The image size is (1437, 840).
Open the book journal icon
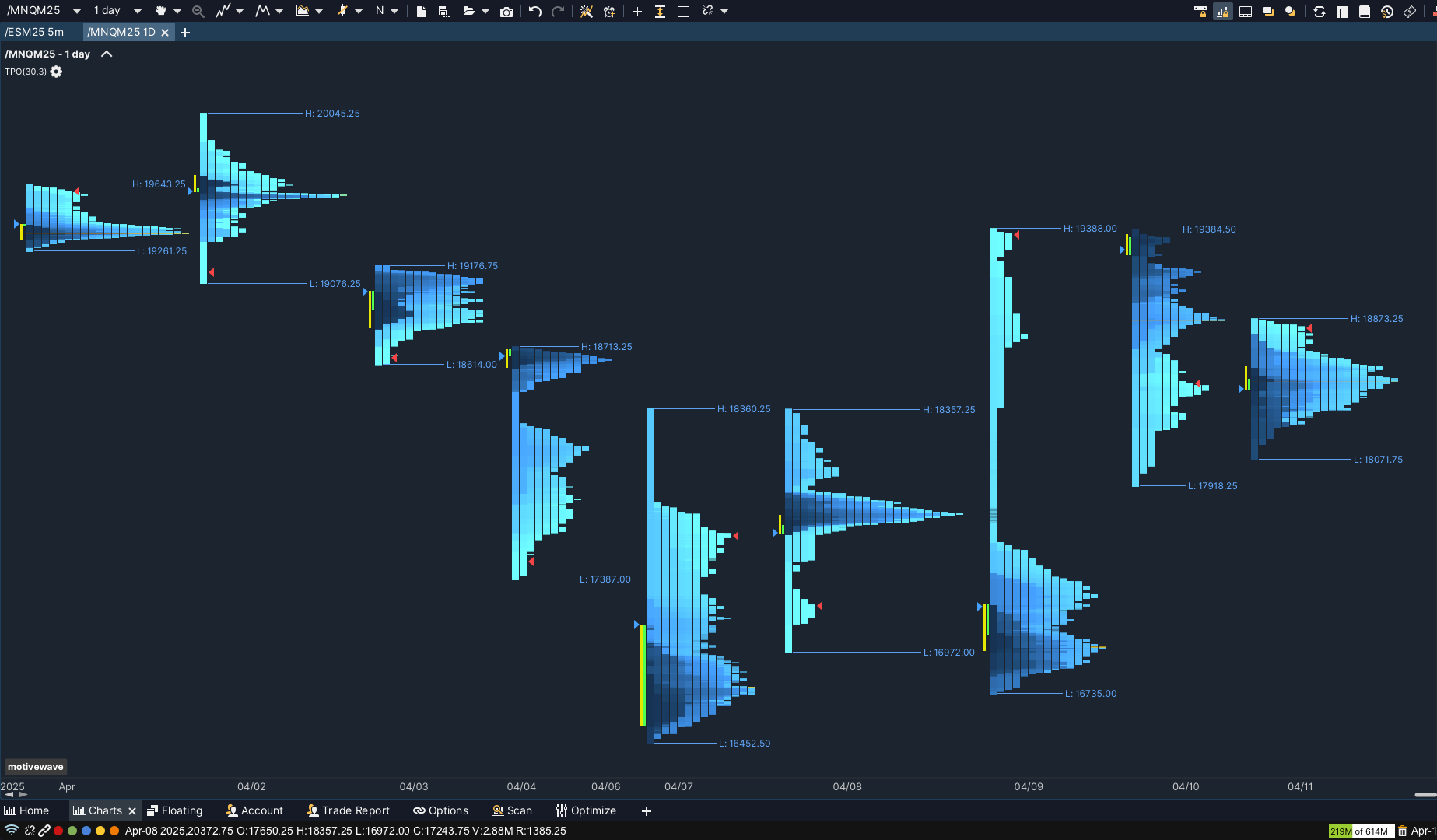click(1365, 12)
